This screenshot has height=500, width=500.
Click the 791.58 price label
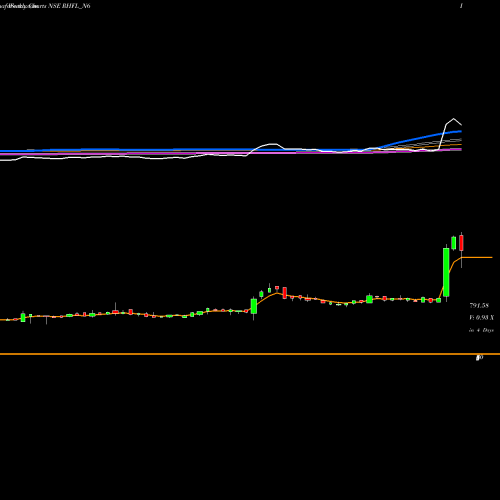(x=479, y=305)
